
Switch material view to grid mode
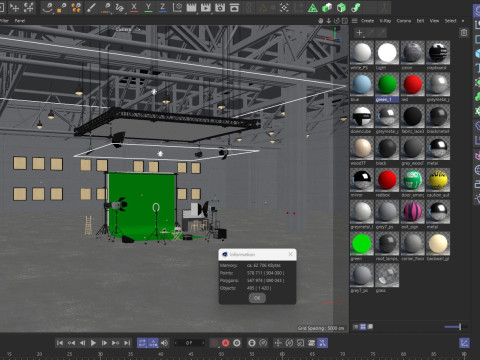(363, 327)
